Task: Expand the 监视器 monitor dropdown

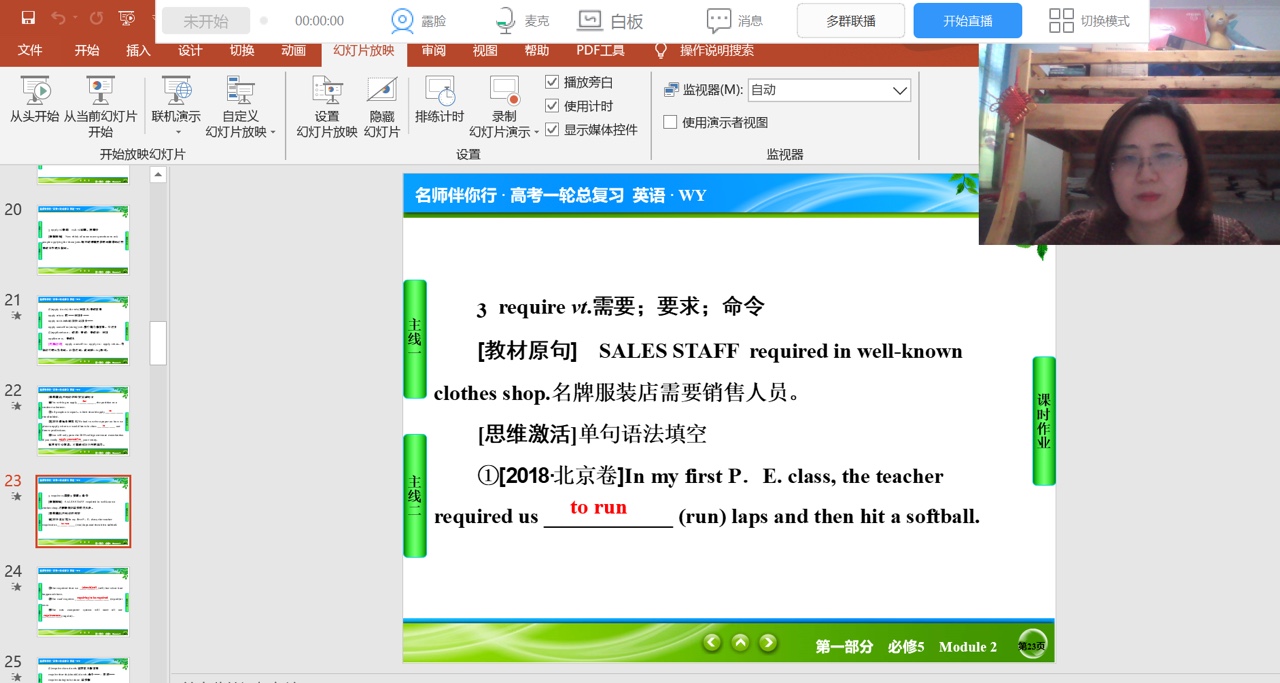Action: (x=898, y=90)
